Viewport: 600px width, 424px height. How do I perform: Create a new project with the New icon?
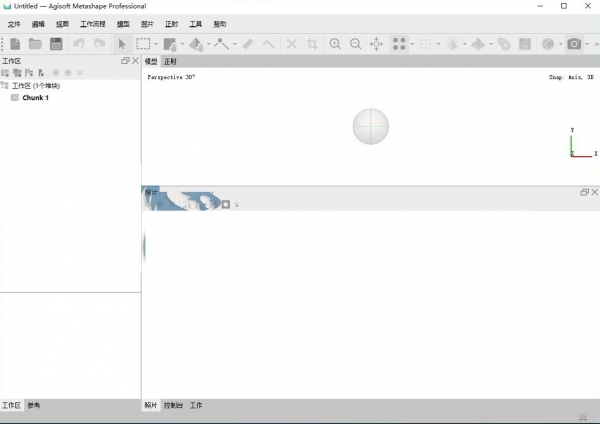15,44
